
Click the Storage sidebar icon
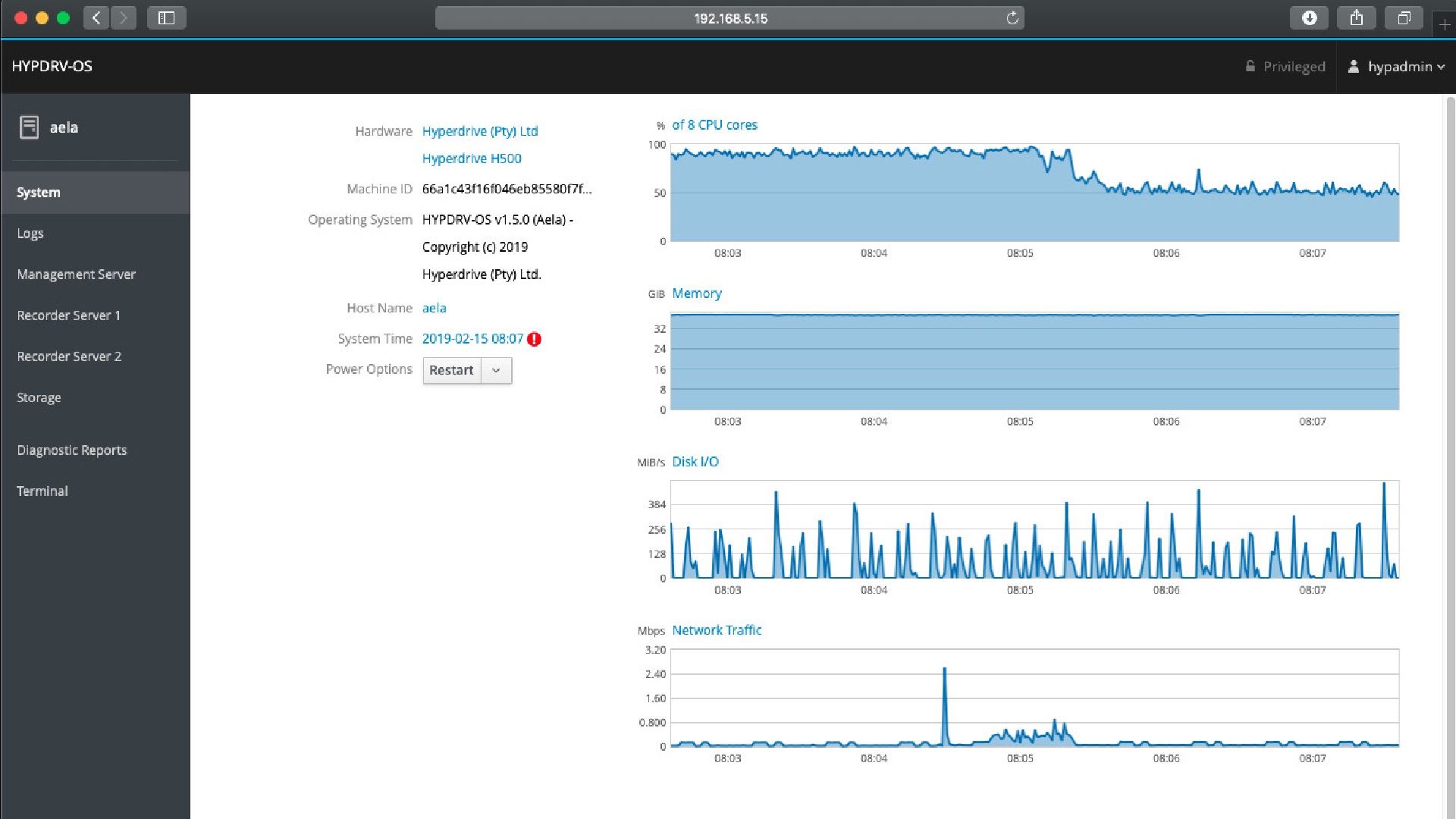click(38, 397)
